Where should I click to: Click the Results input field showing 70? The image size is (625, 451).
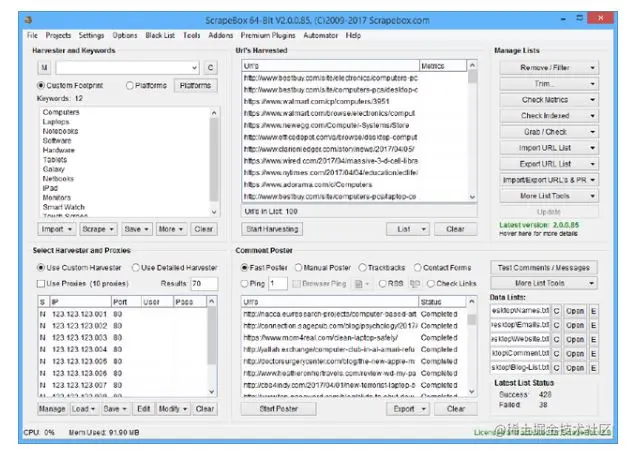[x=204, y=284]
